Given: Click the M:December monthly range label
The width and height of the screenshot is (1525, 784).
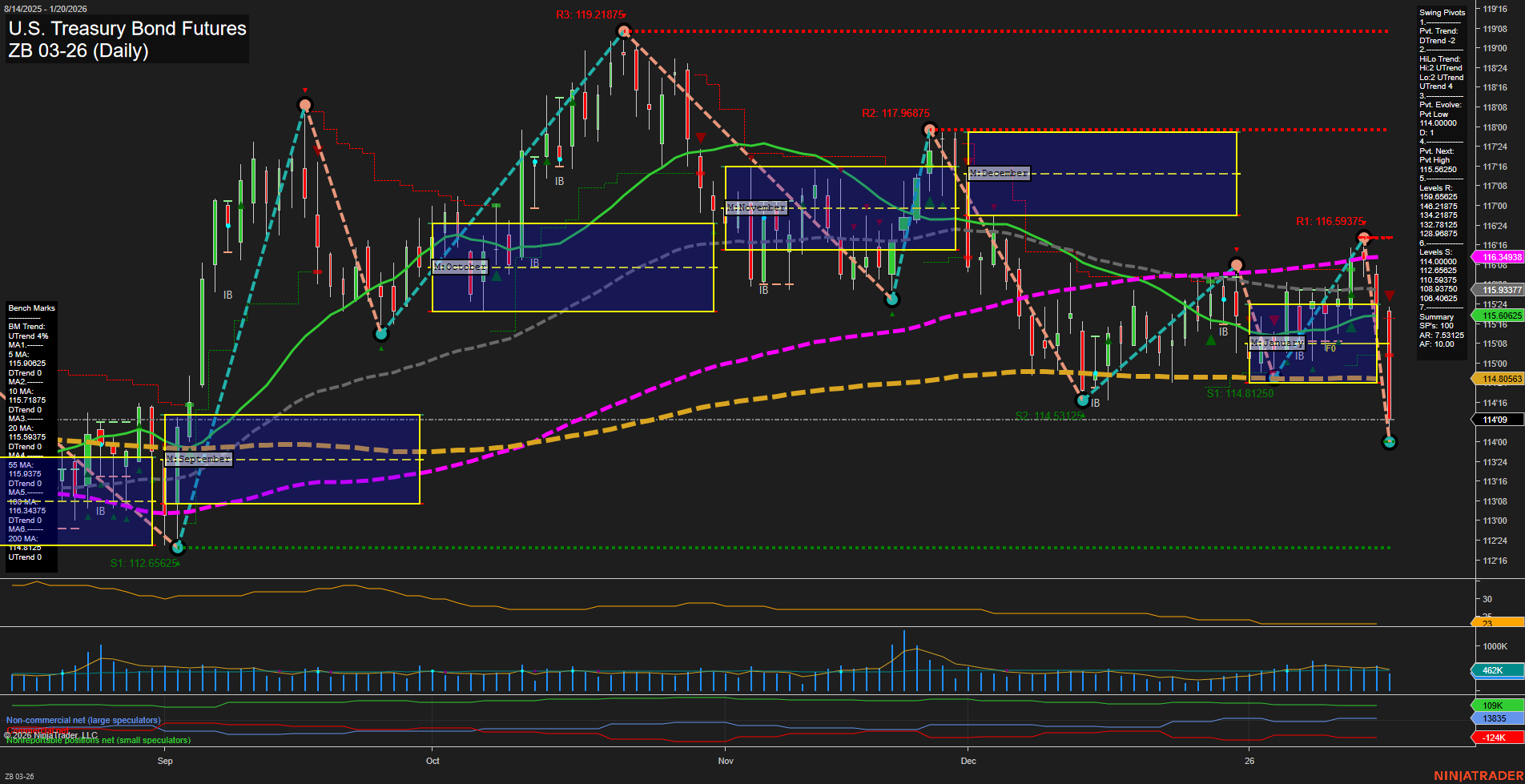Looking at the screenshot, I should pos(998,172).
